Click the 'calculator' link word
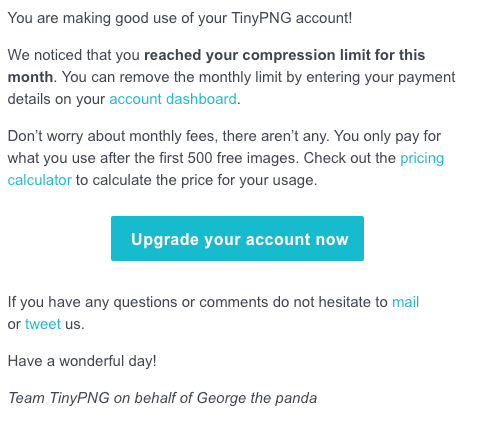Screen dimensions: 480x424 pyautogui.click(x=39, y=180)
